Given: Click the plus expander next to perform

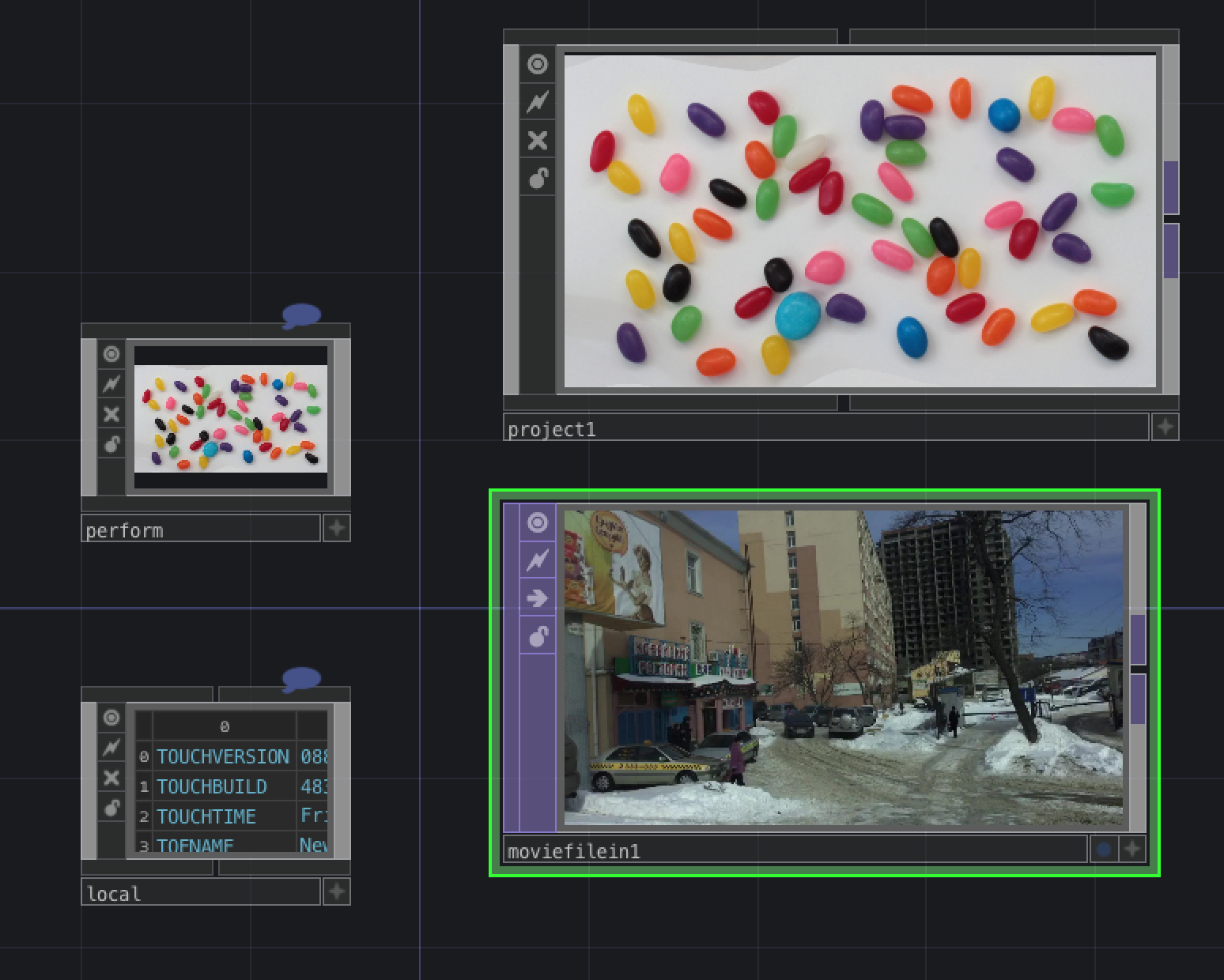Looking at the screenshot, I should 336,527.
